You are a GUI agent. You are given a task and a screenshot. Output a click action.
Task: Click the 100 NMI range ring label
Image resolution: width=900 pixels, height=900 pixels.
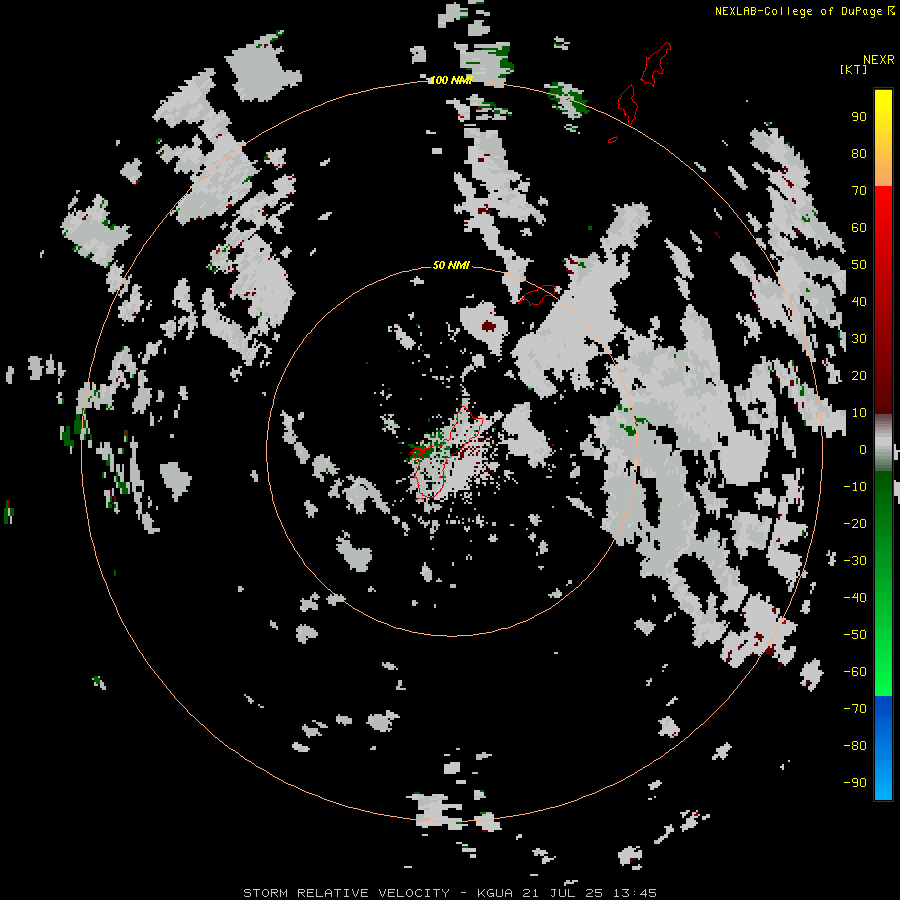point(451,80)
